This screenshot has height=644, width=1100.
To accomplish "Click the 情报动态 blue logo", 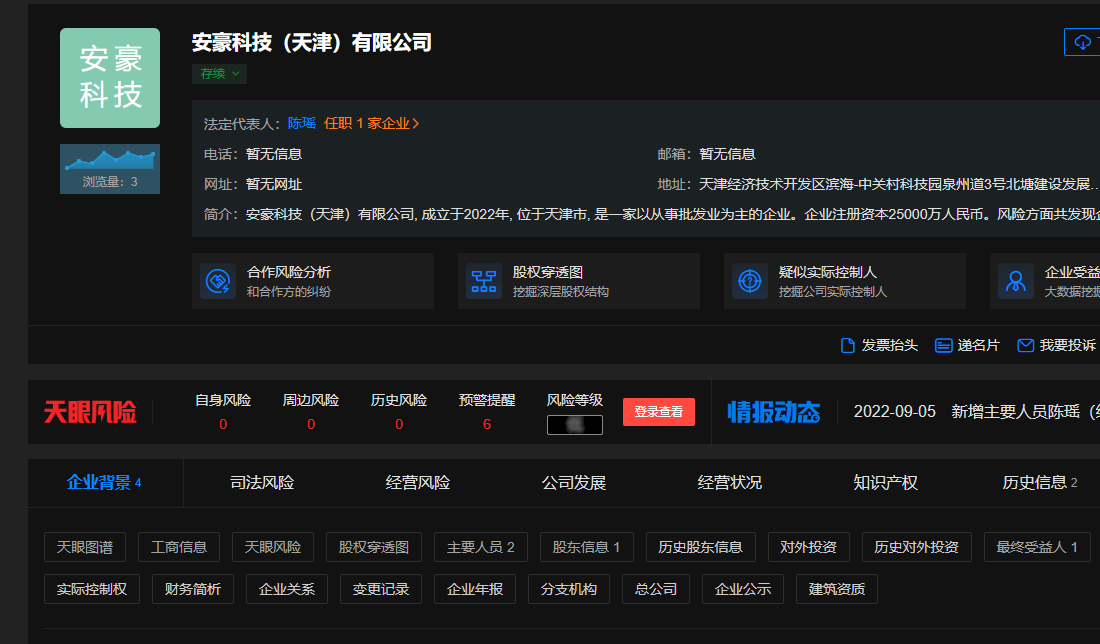I will pyautogui.click(x=774, y=412).
